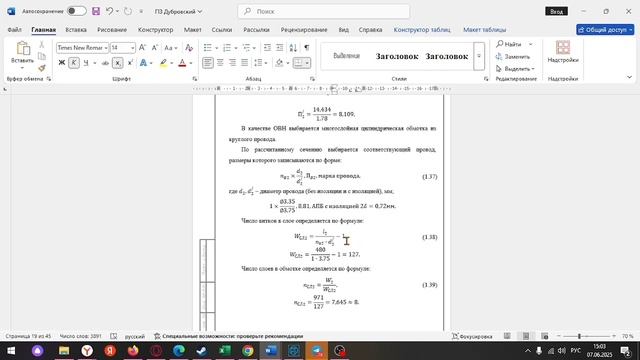This screenshot has height=360, width=640.
Task: Expand the Styles gallery
Action: 479,56
